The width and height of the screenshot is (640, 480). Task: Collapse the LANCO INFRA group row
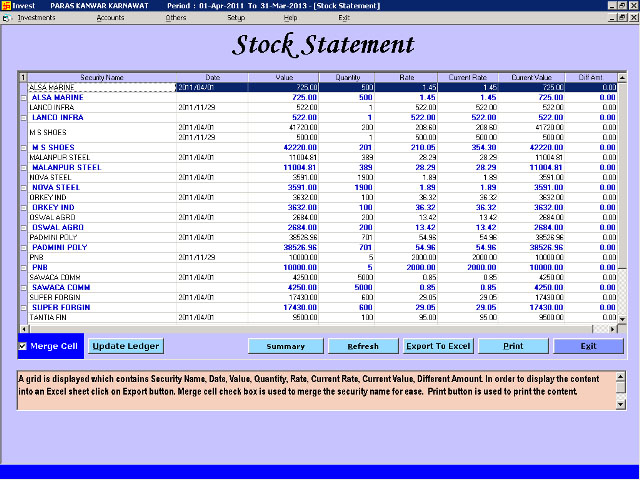click(23, 117)
